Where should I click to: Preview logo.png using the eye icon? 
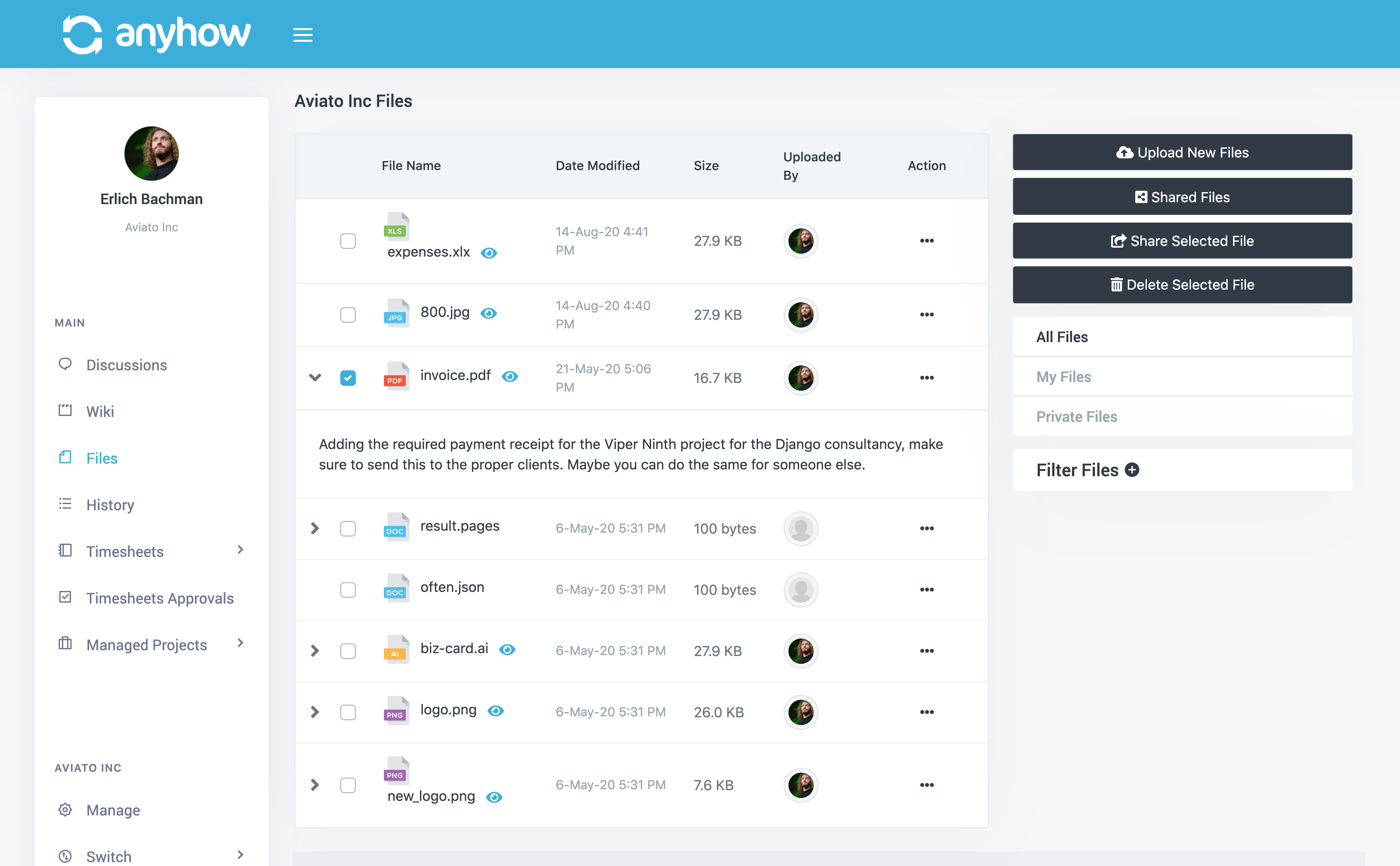point(496,711)
